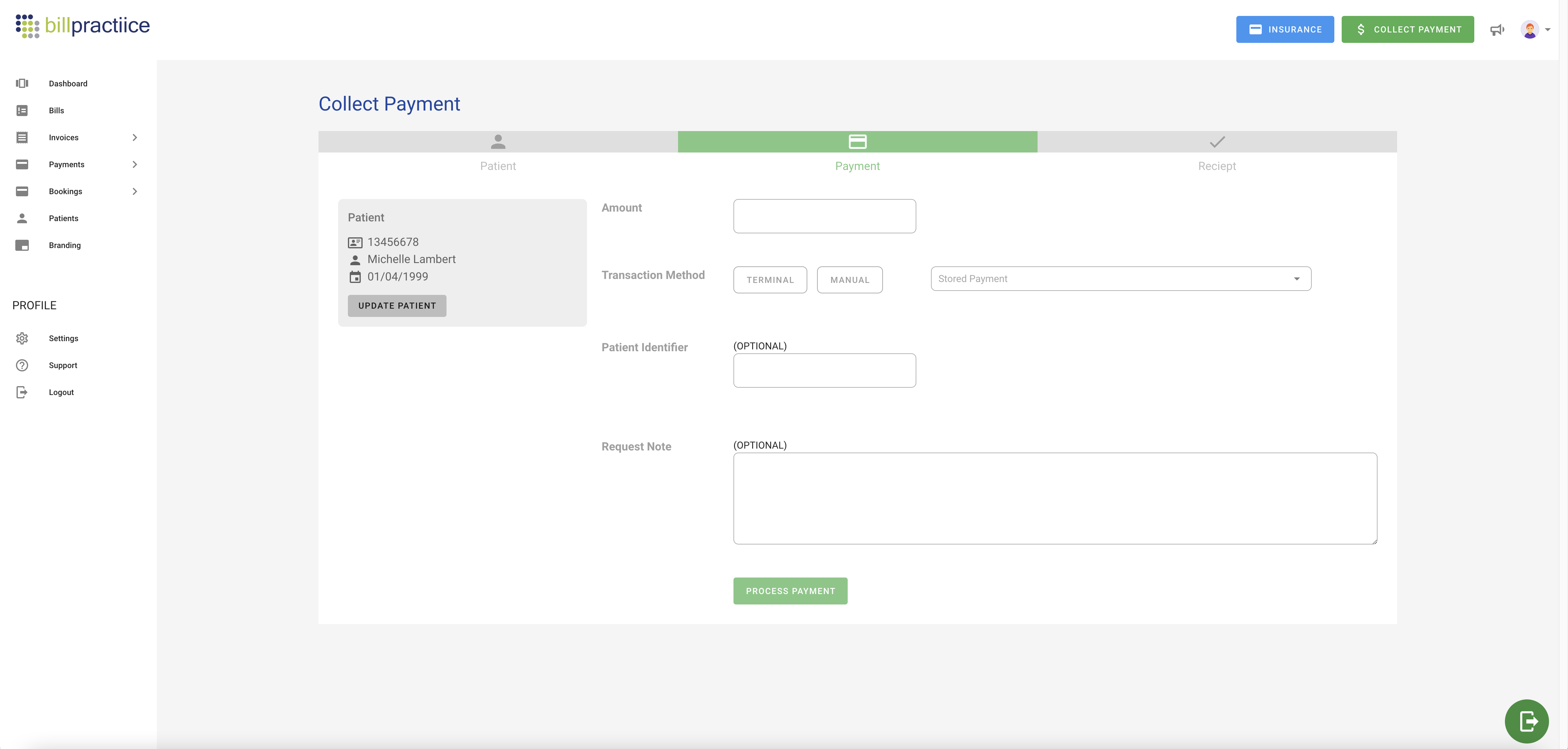Click the Update Patient button

(397, 305)
